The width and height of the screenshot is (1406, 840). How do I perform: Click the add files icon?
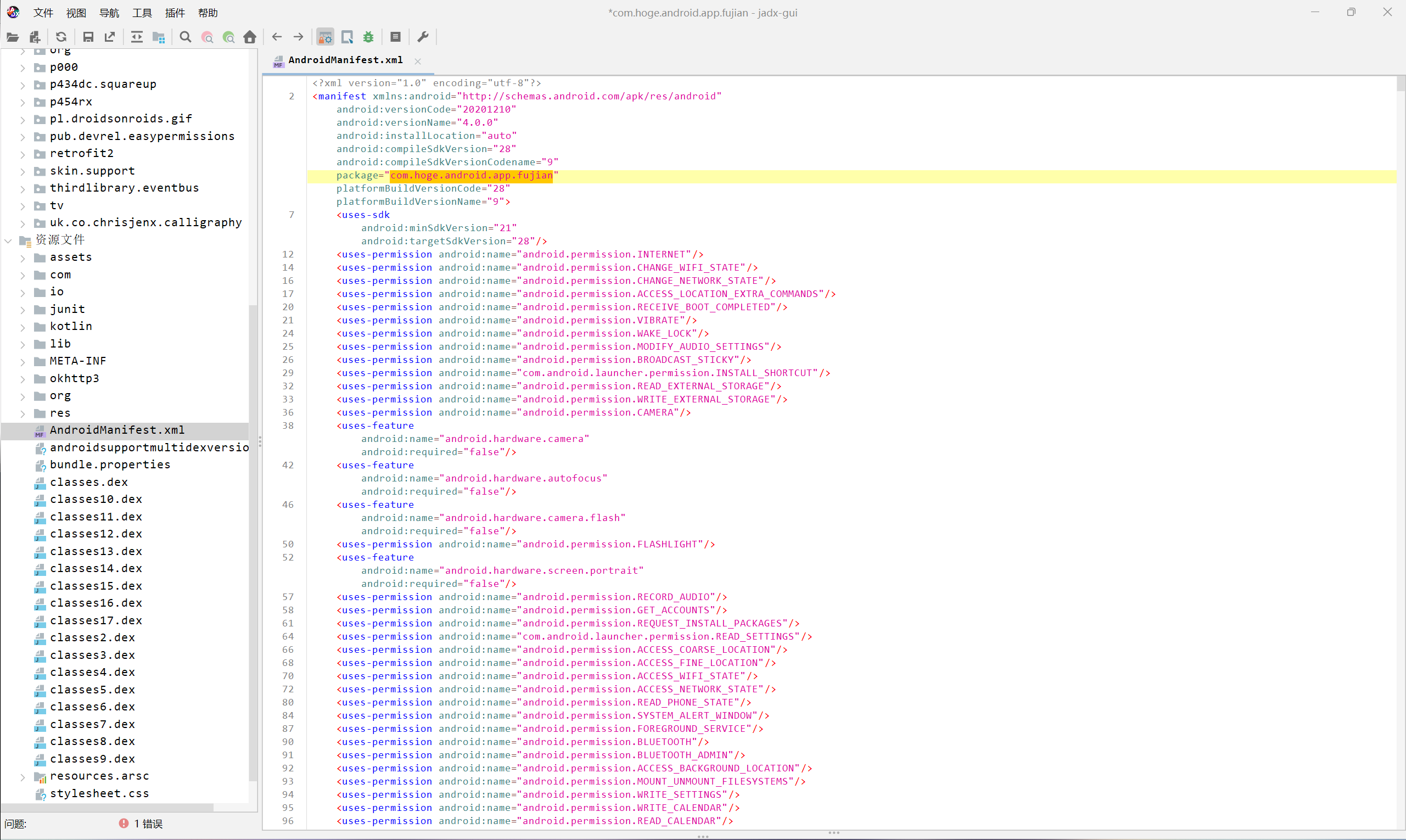point(35,37)
